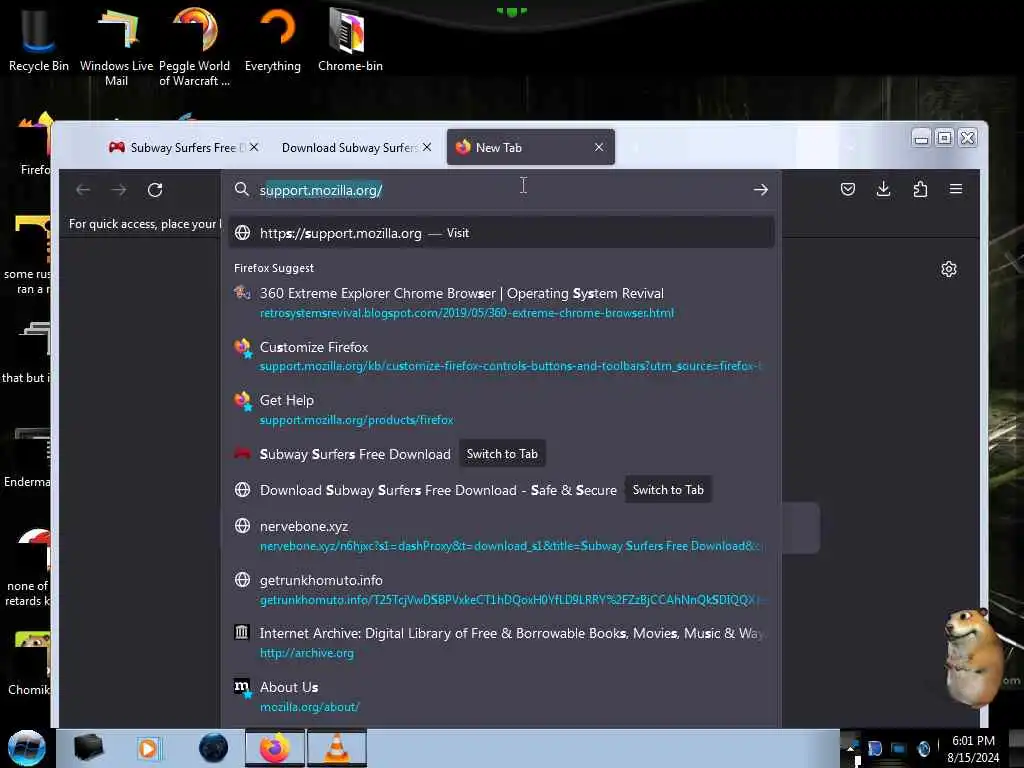
Task: Open Internet Archive suggestion
Action: (x=501, y=643)
